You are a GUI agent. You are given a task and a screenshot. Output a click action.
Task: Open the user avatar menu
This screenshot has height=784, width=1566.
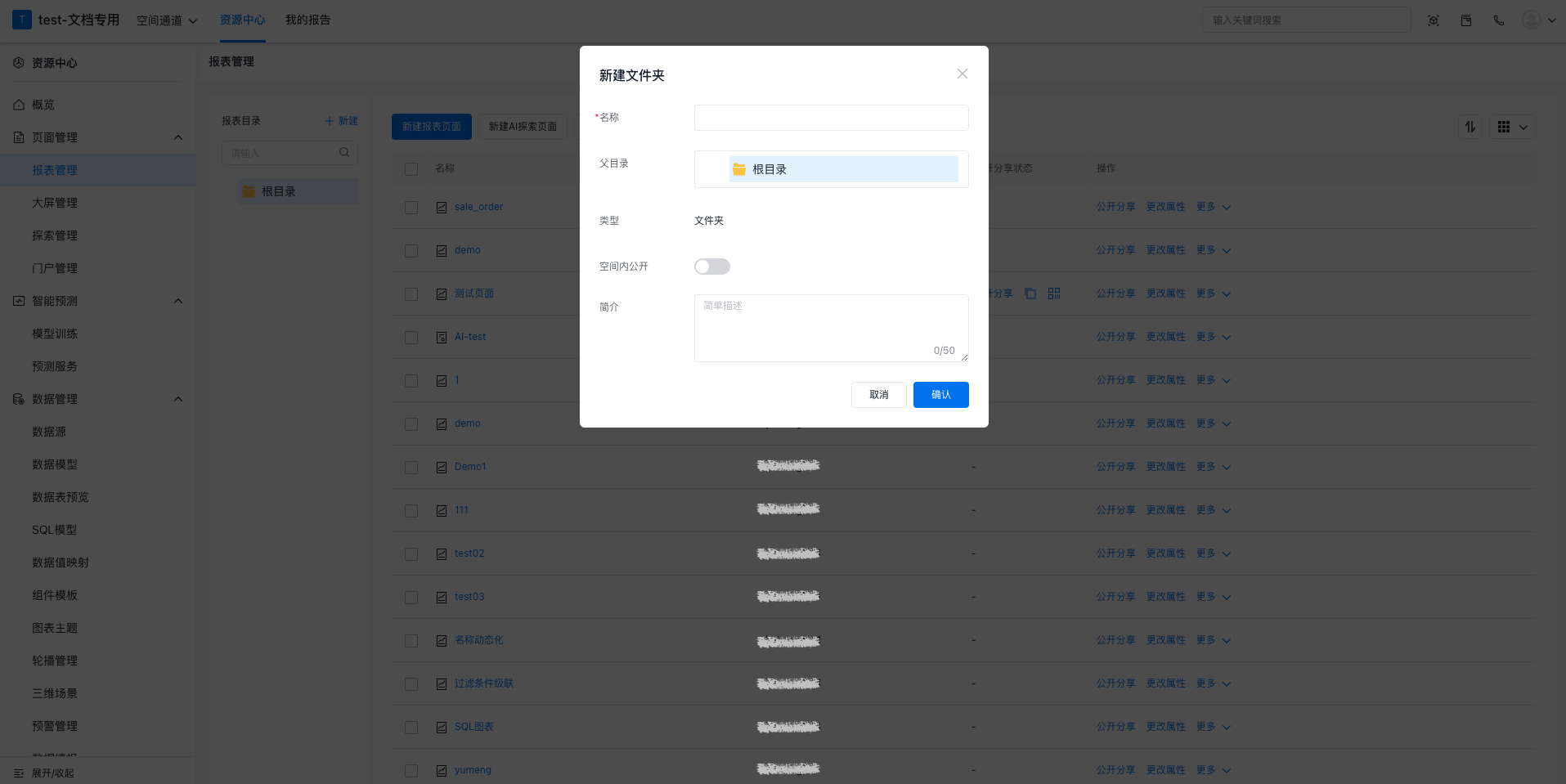click(x=1538, y=20)
